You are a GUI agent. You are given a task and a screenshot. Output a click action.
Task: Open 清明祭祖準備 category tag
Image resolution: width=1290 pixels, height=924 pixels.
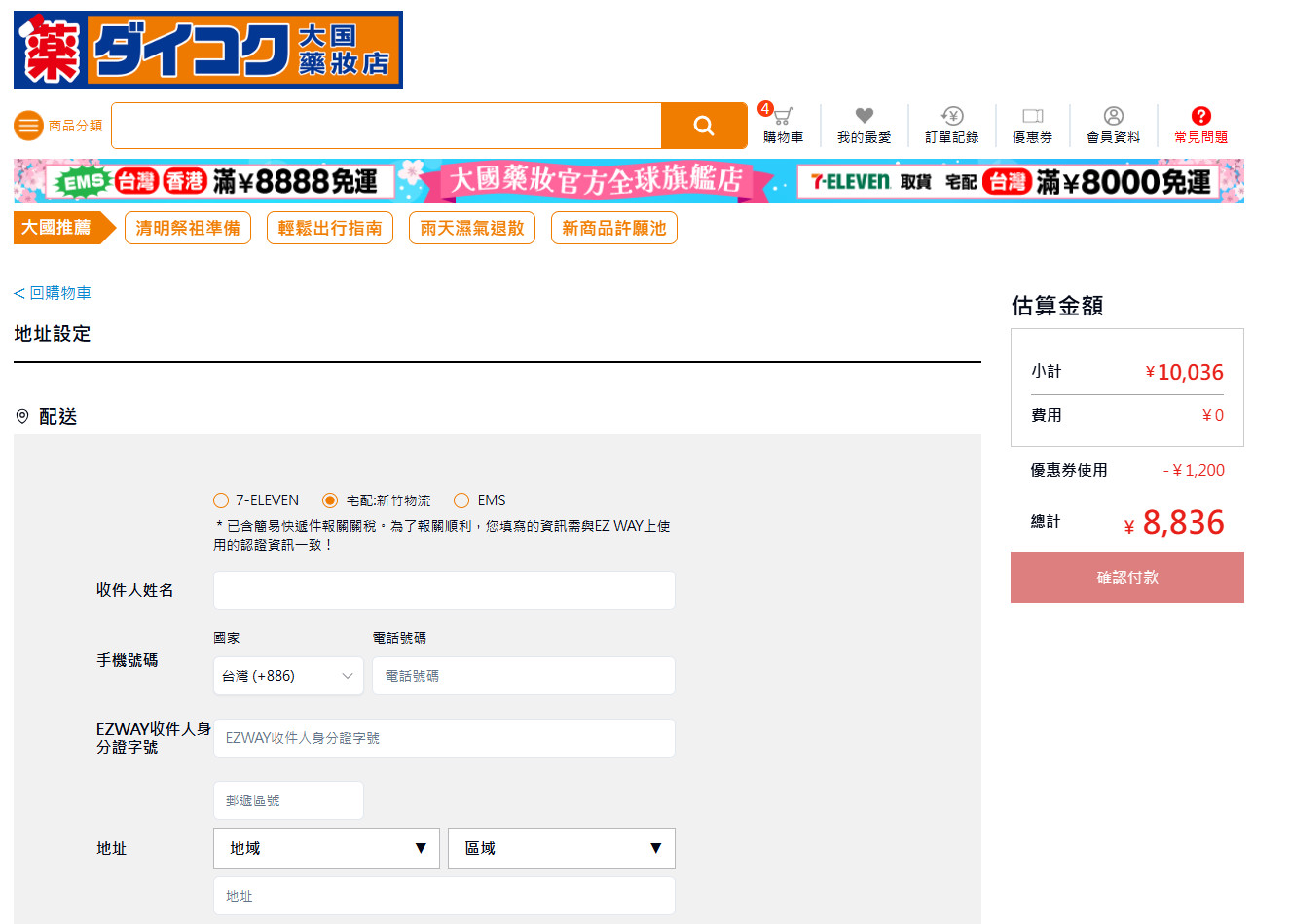188,228
